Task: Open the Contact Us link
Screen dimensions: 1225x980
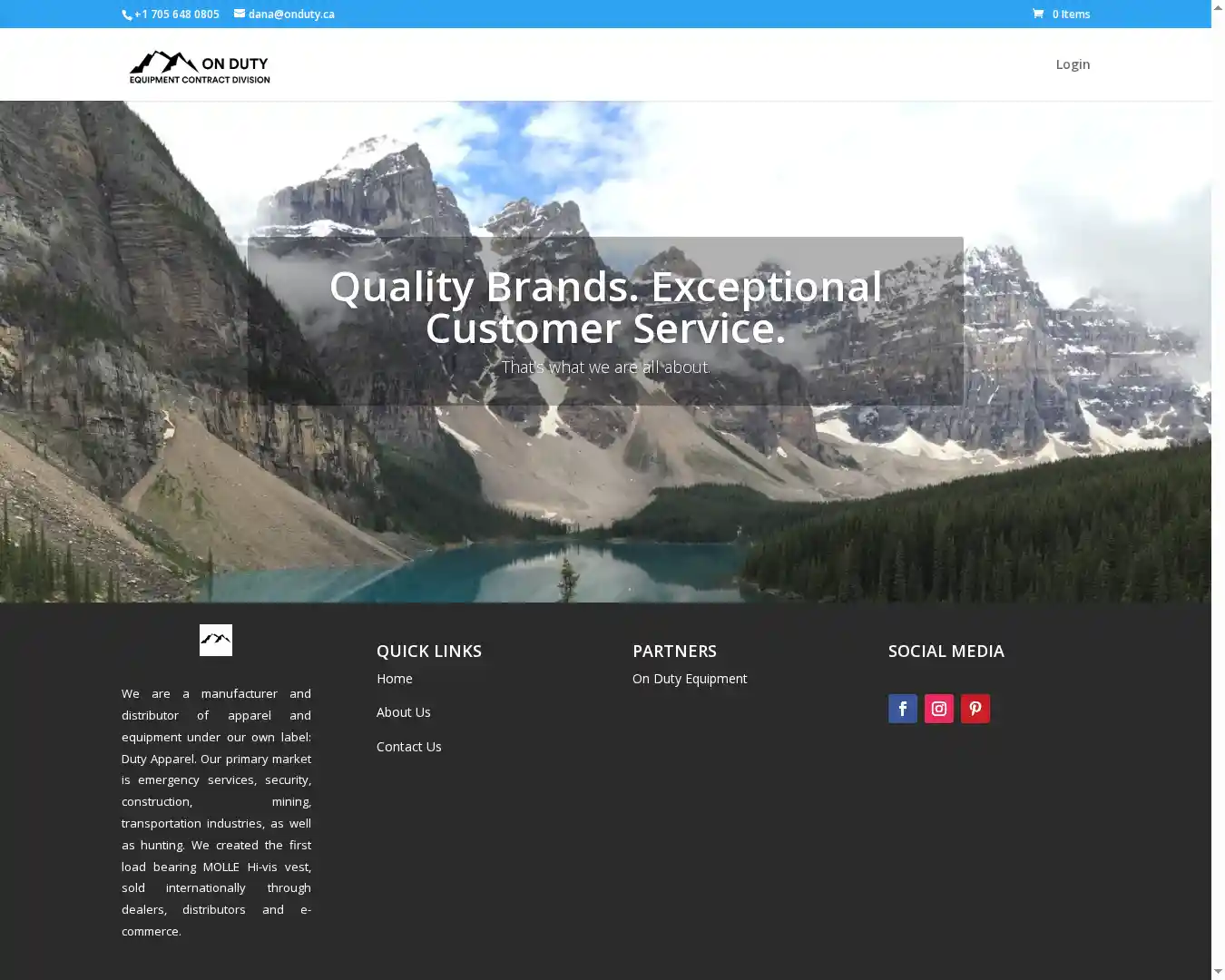Action: tap(409, 747)
